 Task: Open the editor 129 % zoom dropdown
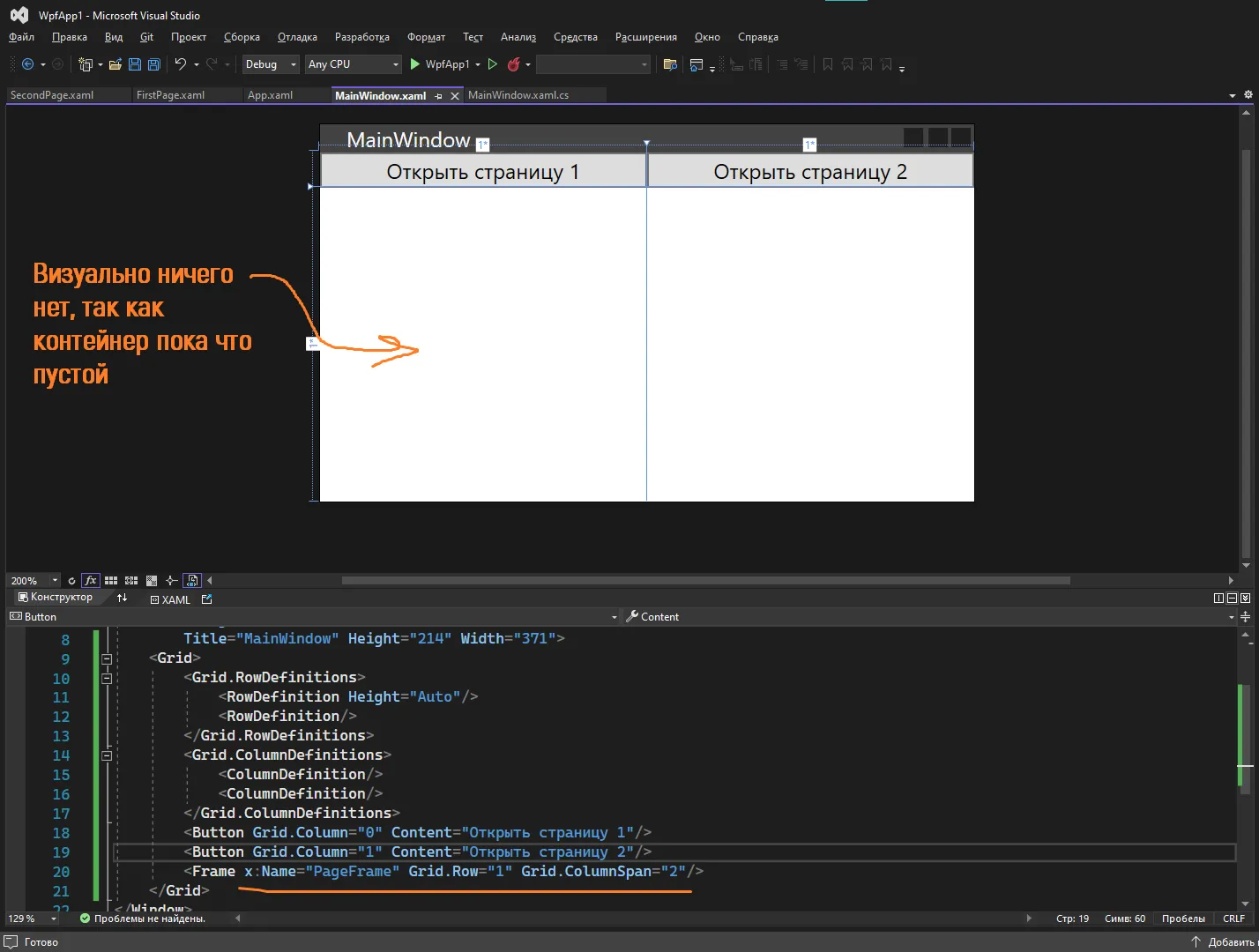click(x=54, y=919)
